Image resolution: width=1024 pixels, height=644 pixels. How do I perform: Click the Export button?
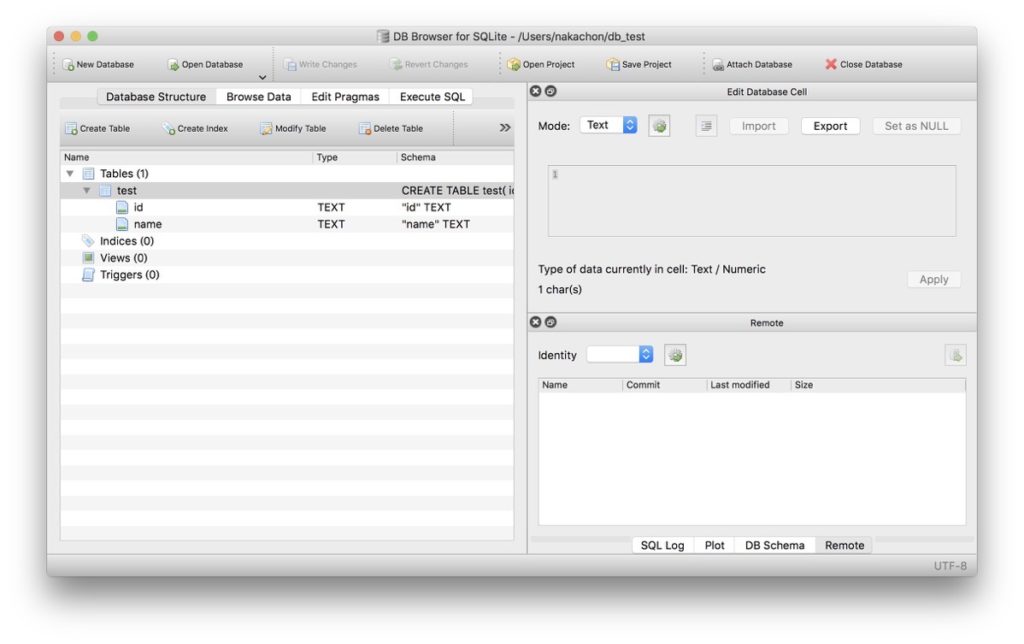830,126
